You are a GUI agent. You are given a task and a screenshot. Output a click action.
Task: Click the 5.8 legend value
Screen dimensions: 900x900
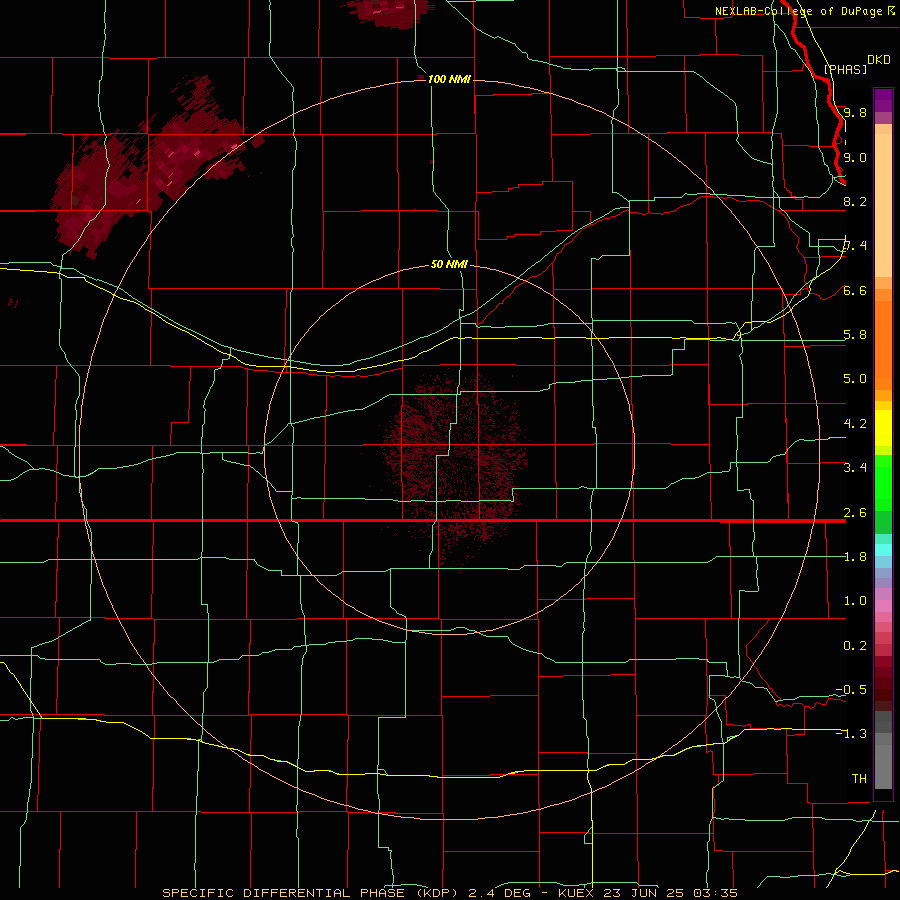(855, 334)
